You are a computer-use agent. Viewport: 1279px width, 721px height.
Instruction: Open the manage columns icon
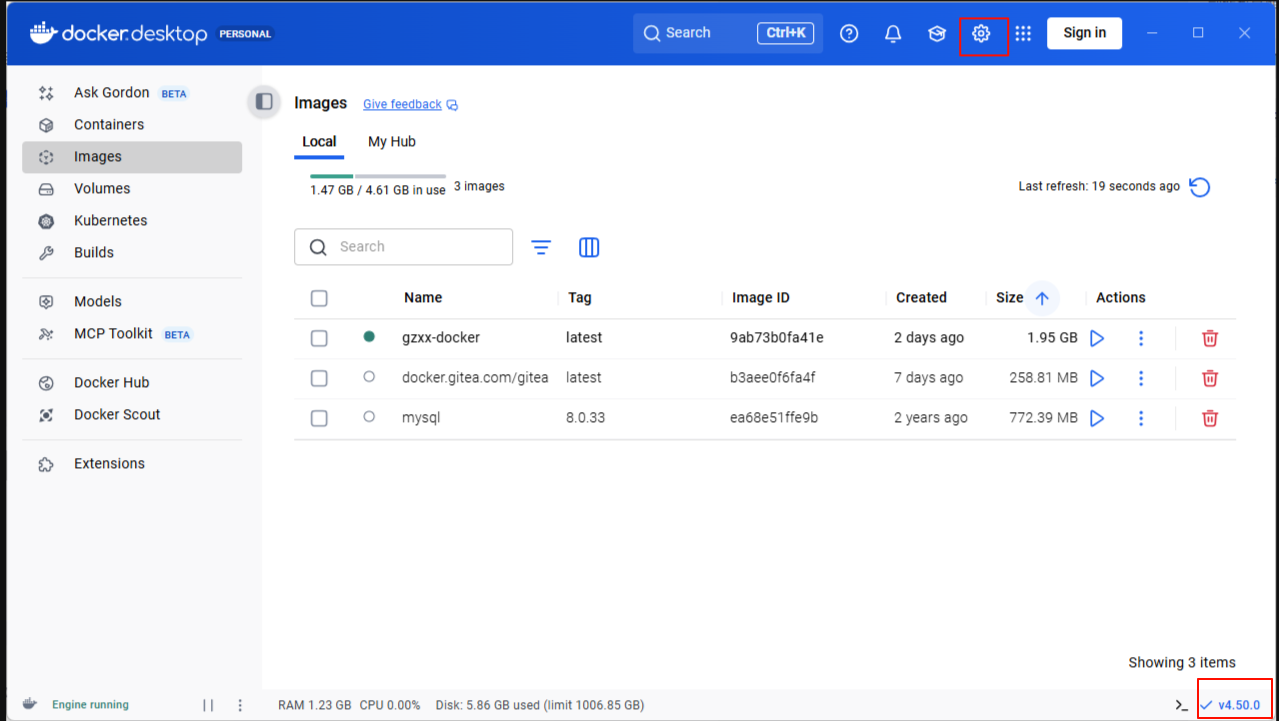[589, 247]
